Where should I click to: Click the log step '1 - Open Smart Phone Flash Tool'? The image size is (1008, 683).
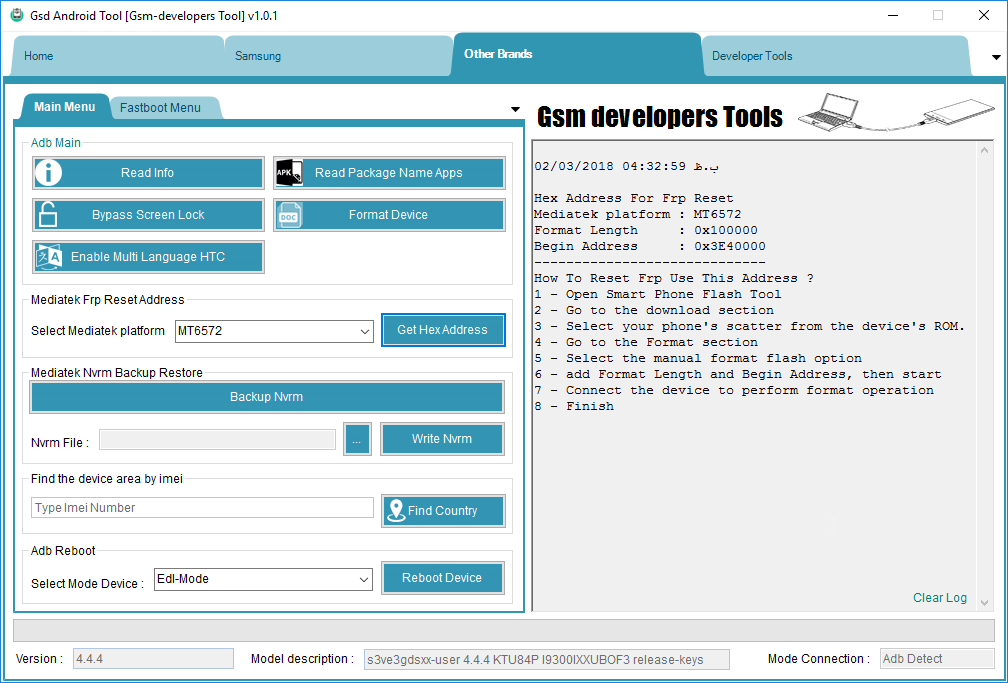pos(658,294)
